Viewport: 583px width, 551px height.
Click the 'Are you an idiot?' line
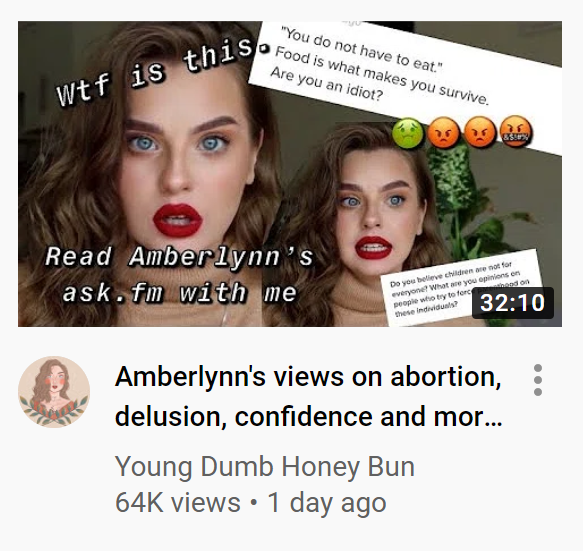click(326, 83)
